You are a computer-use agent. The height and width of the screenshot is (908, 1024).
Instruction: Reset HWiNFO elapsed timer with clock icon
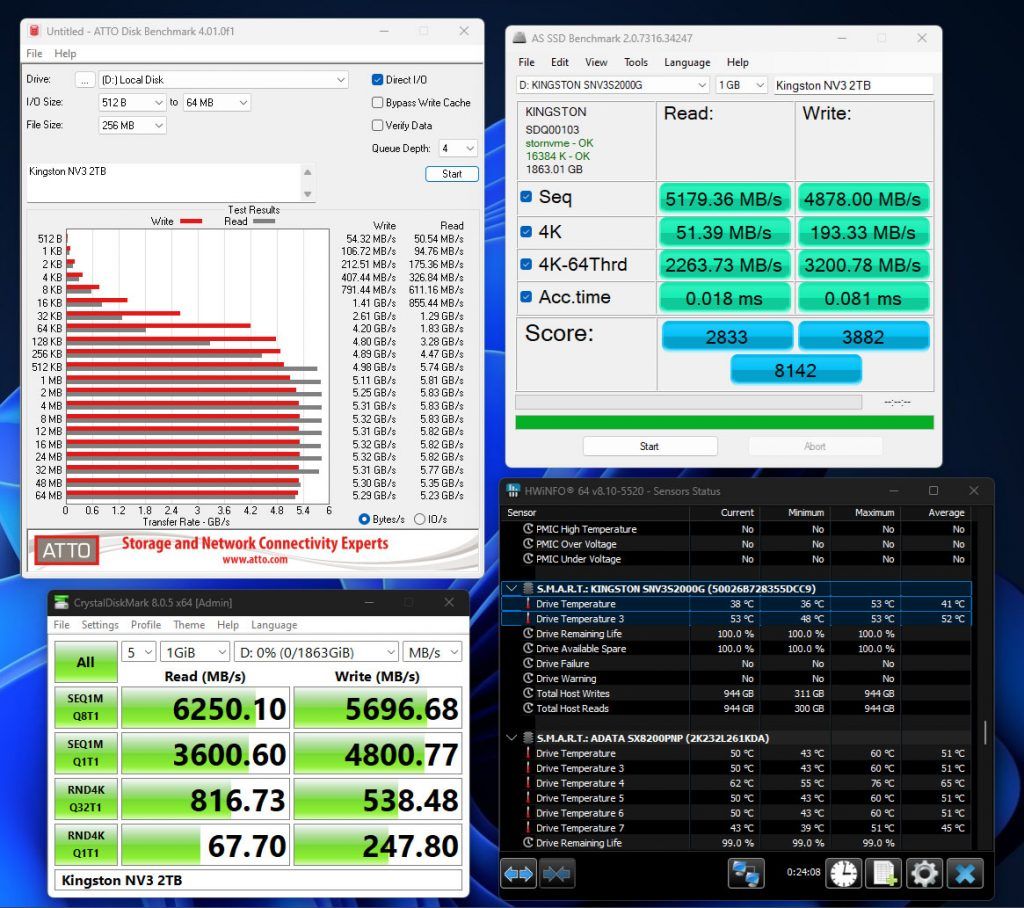point(843,873)
